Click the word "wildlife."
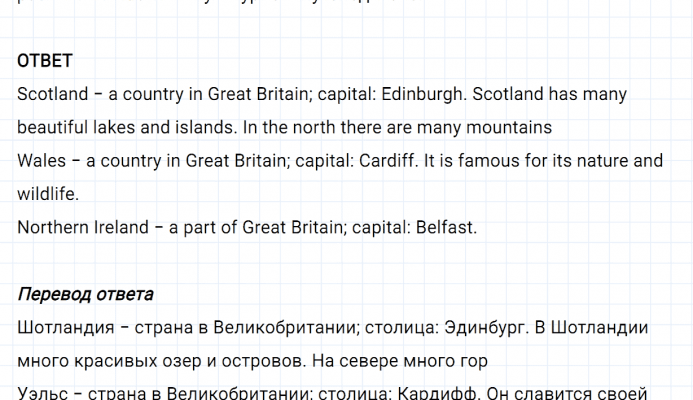Screen dimensions: 693x400 48,193
